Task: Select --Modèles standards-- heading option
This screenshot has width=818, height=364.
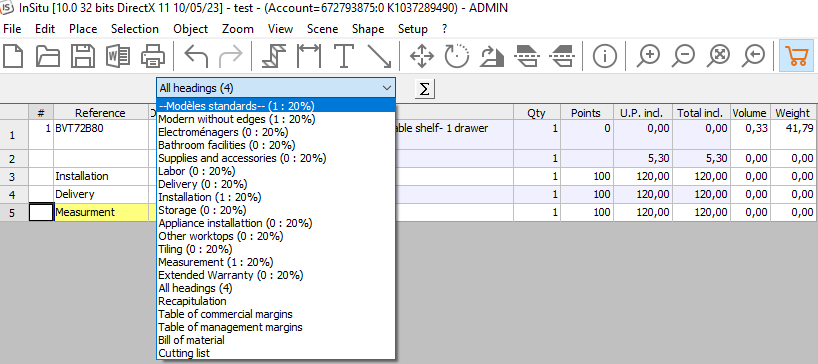Action: [276, 106]
